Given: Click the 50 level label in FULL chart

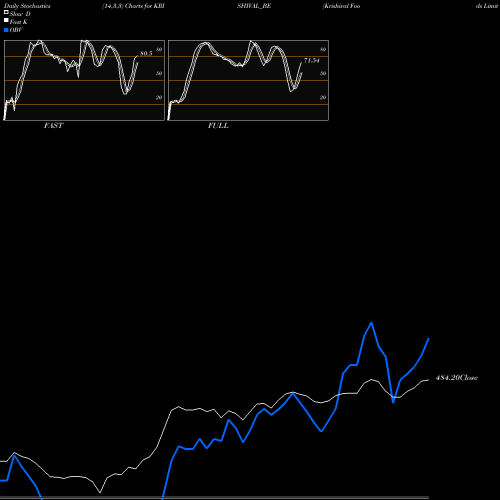Looking at the screenshot, I should 323,73.
